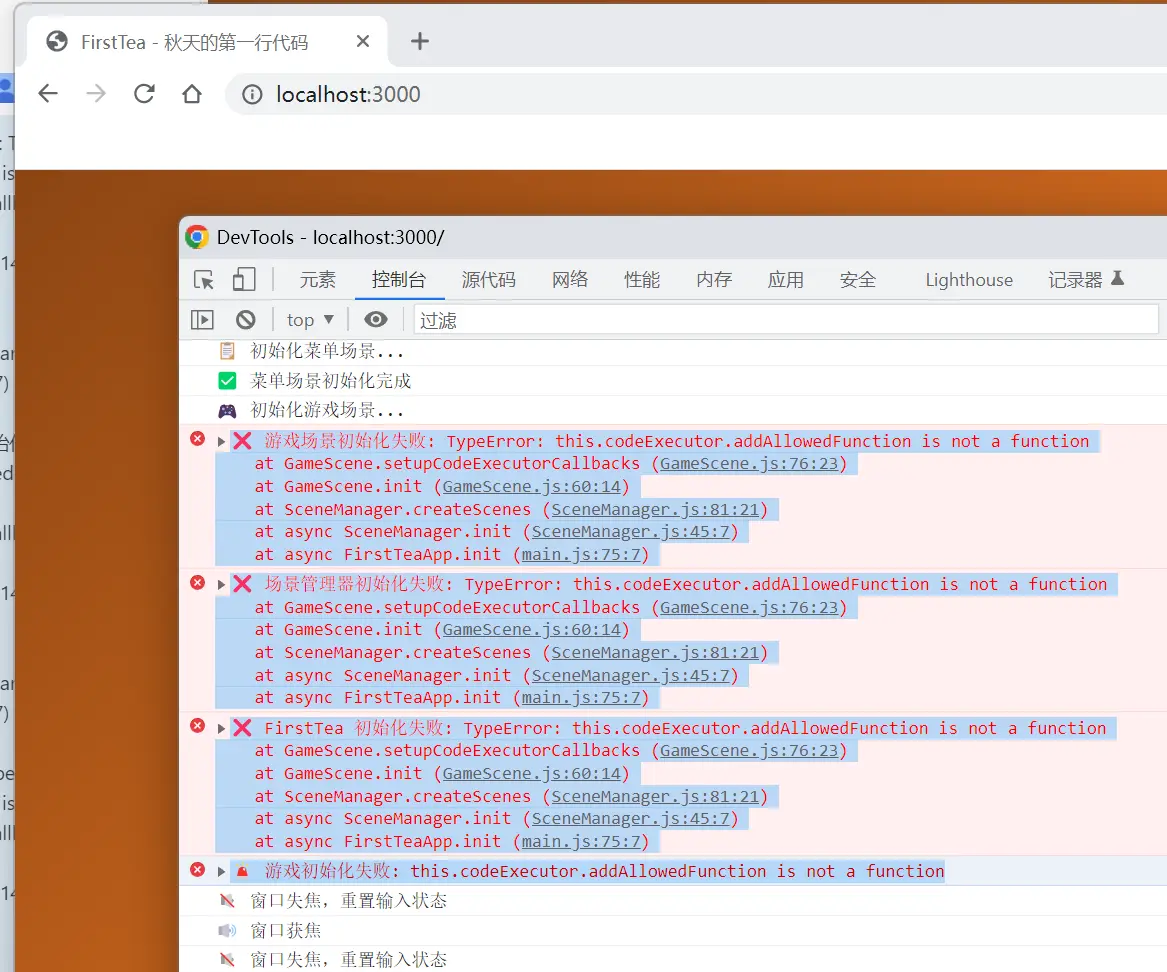
Task: Clear the console with the ban icon
Action: pyautogui.click(x=246, y=320)
